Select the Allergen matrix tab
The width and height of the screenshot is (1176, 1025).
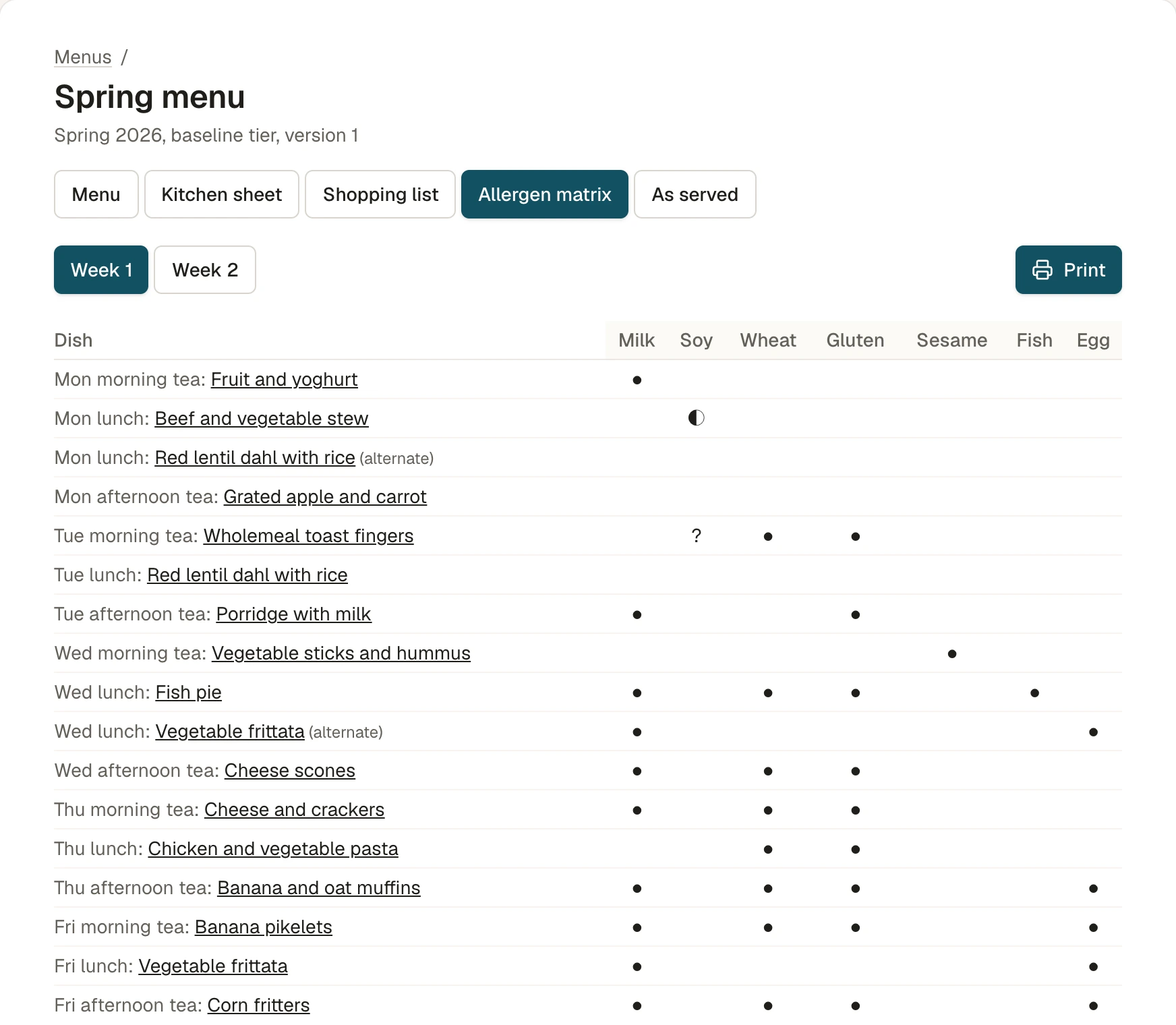545,194
